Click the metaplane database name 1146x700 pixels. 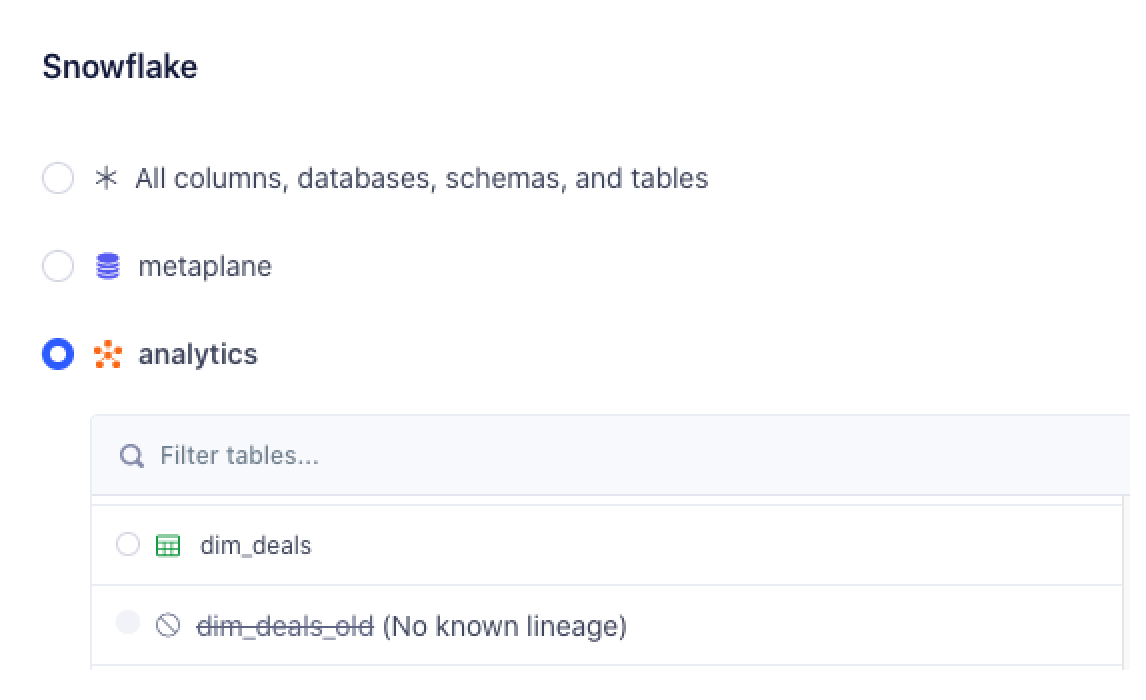click(205, 267)
